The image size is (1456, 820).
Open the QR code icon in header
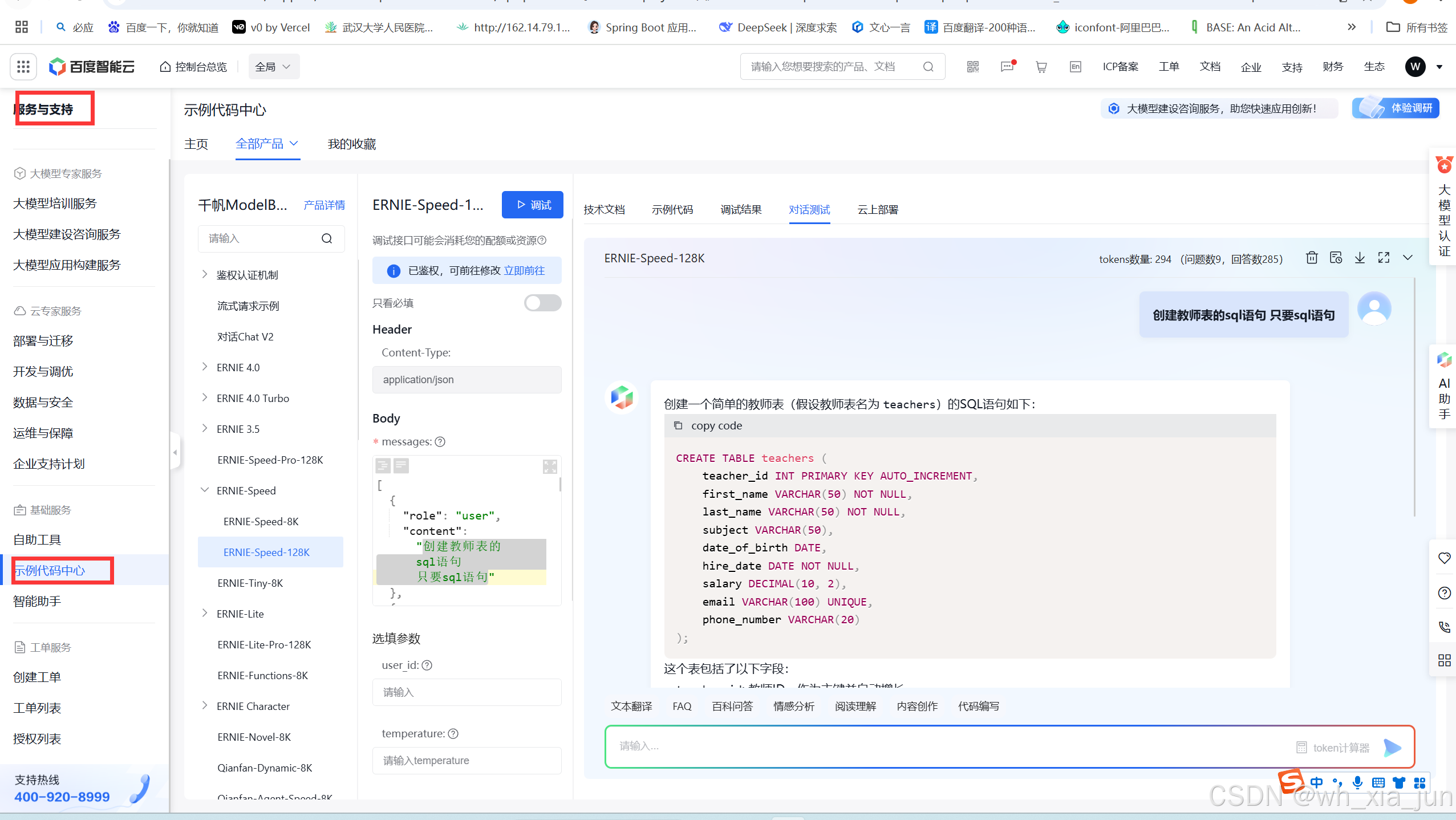973,67
